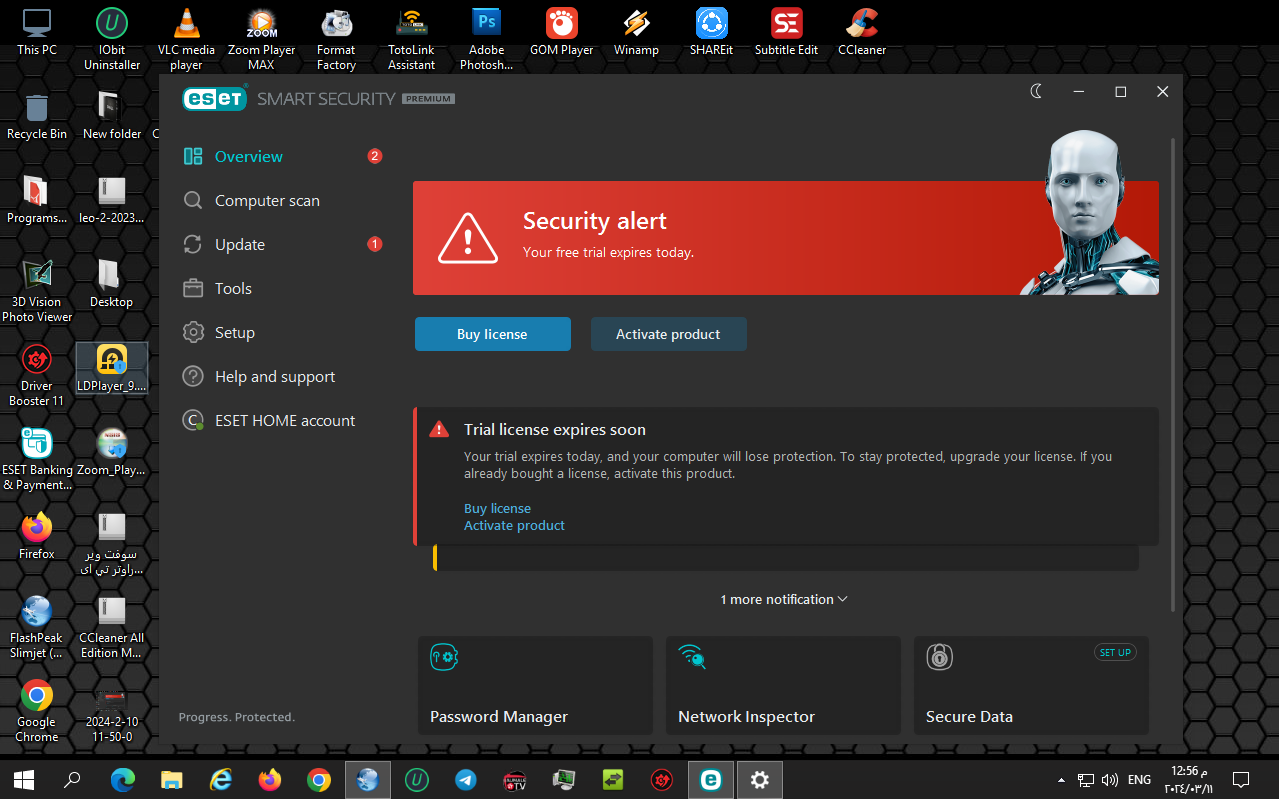
Task: Select the TotoLink Assistant desktop icon
Action: point(411,39)
